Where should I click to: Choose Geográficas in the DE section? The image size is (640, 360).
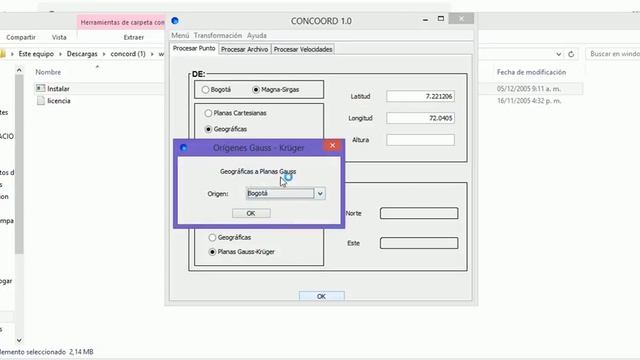(208, 129)
